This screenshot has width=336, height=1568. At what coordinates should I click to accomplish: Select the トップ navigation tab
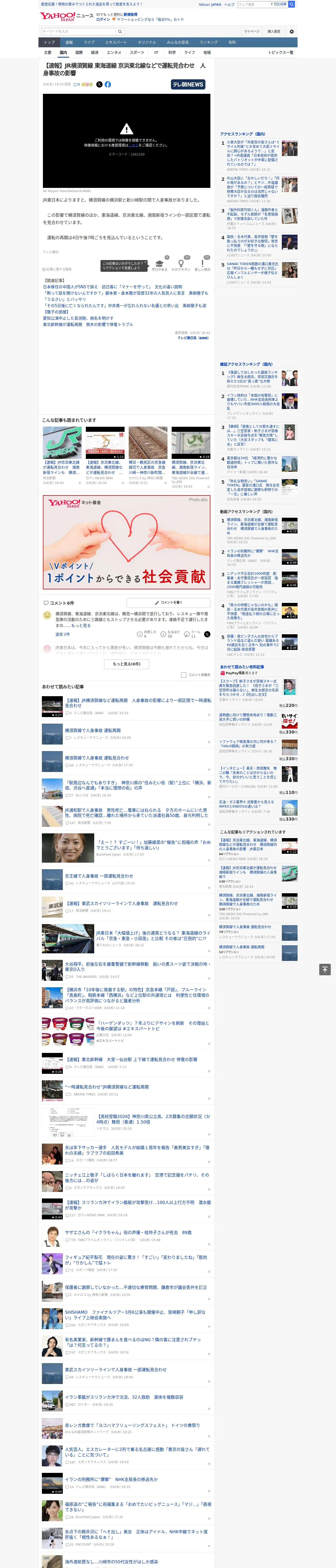pyautogui.click(x=49, y=43)
